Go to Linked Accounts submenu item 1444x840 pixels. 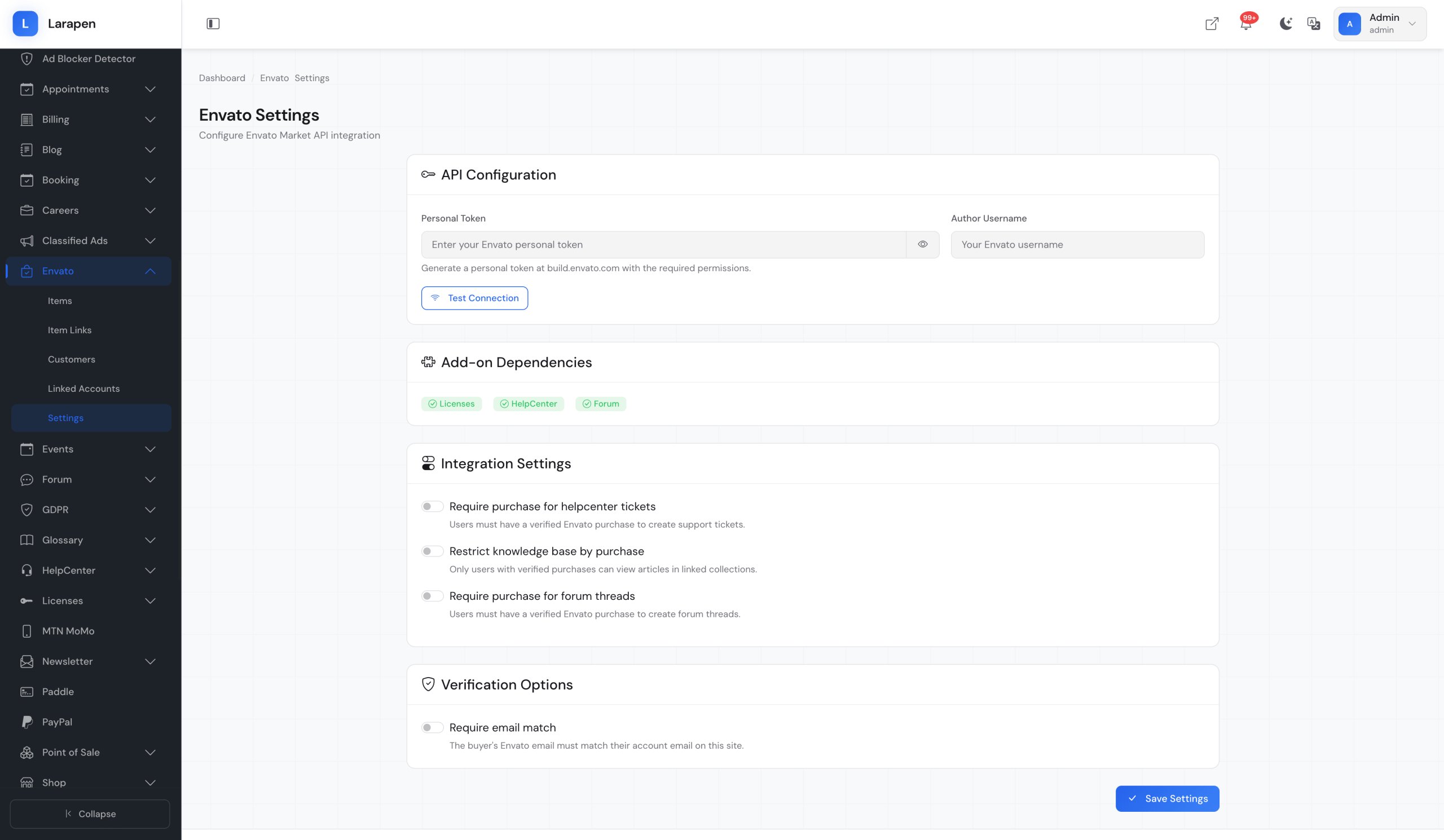pyautogui.click(x=83, y=388)
